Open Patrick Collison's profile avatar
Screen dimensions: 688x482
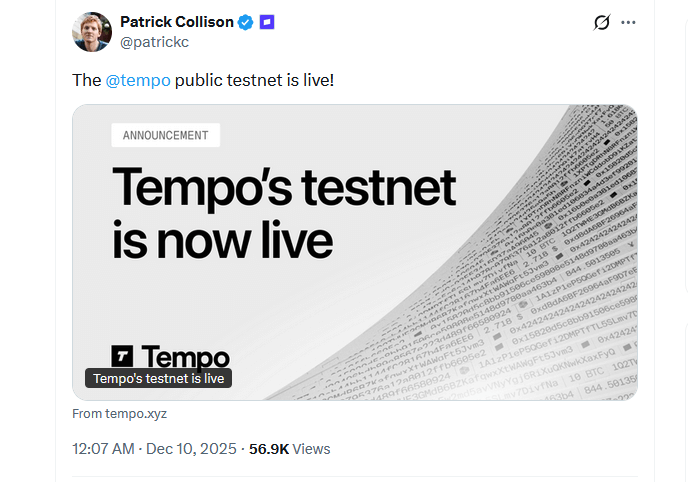[x=91, y=32]
